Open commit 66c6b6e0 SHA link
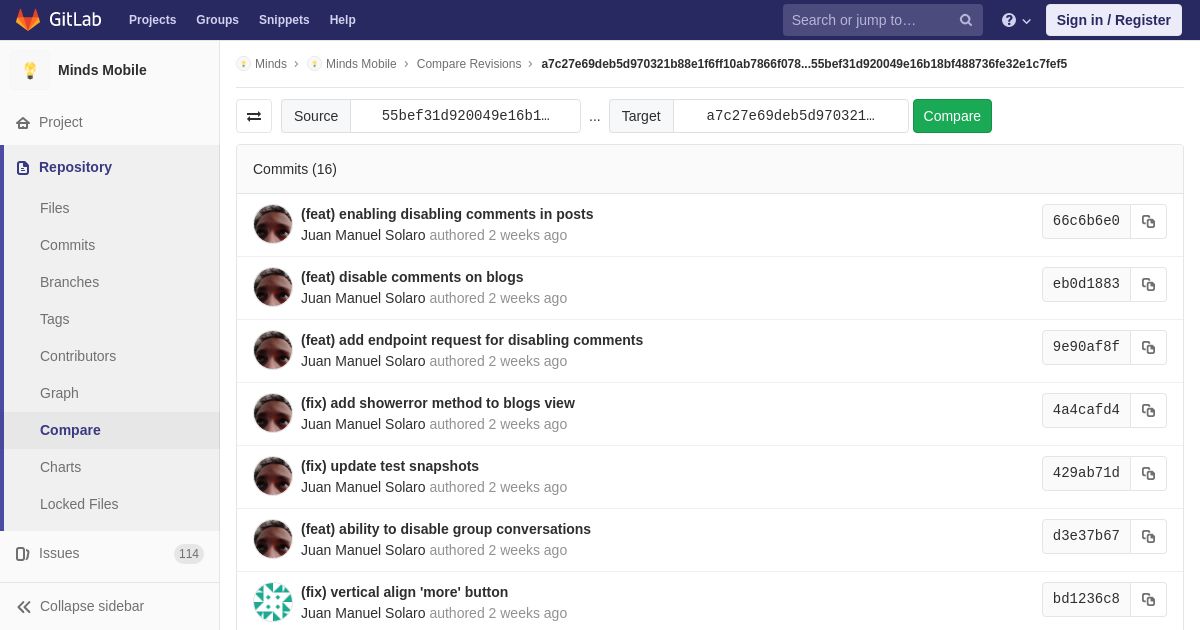Viewport: 1200px width, 630px height. (x=1086, y=222)
